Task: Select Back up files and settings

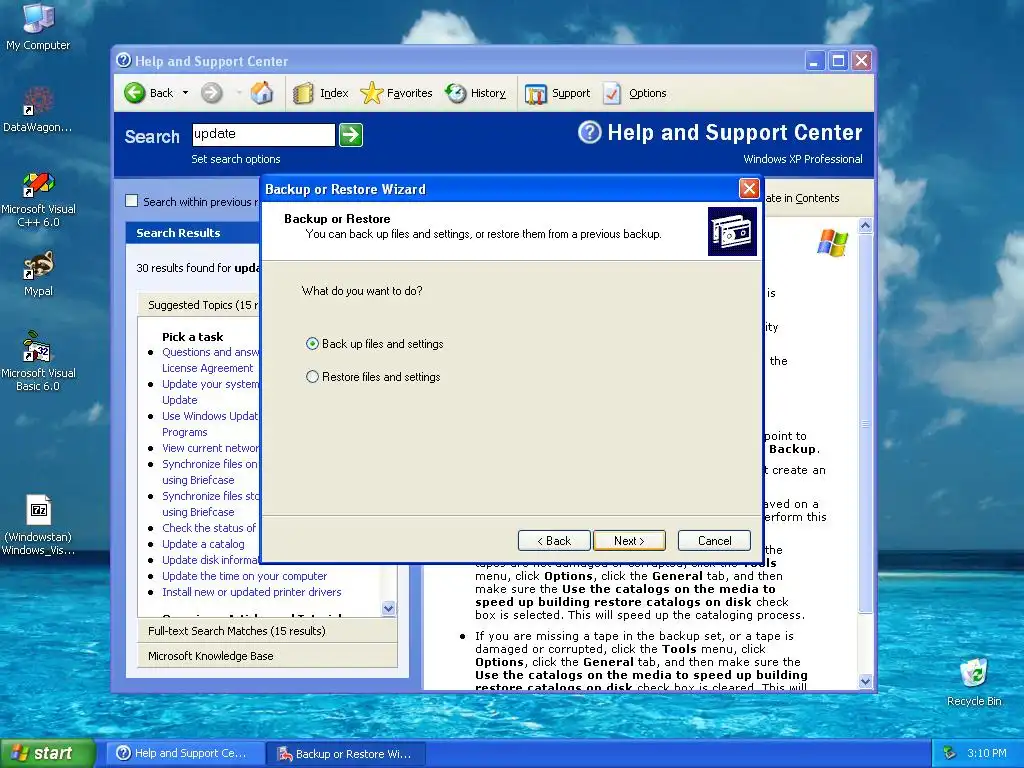Action: tap(375, 344)
